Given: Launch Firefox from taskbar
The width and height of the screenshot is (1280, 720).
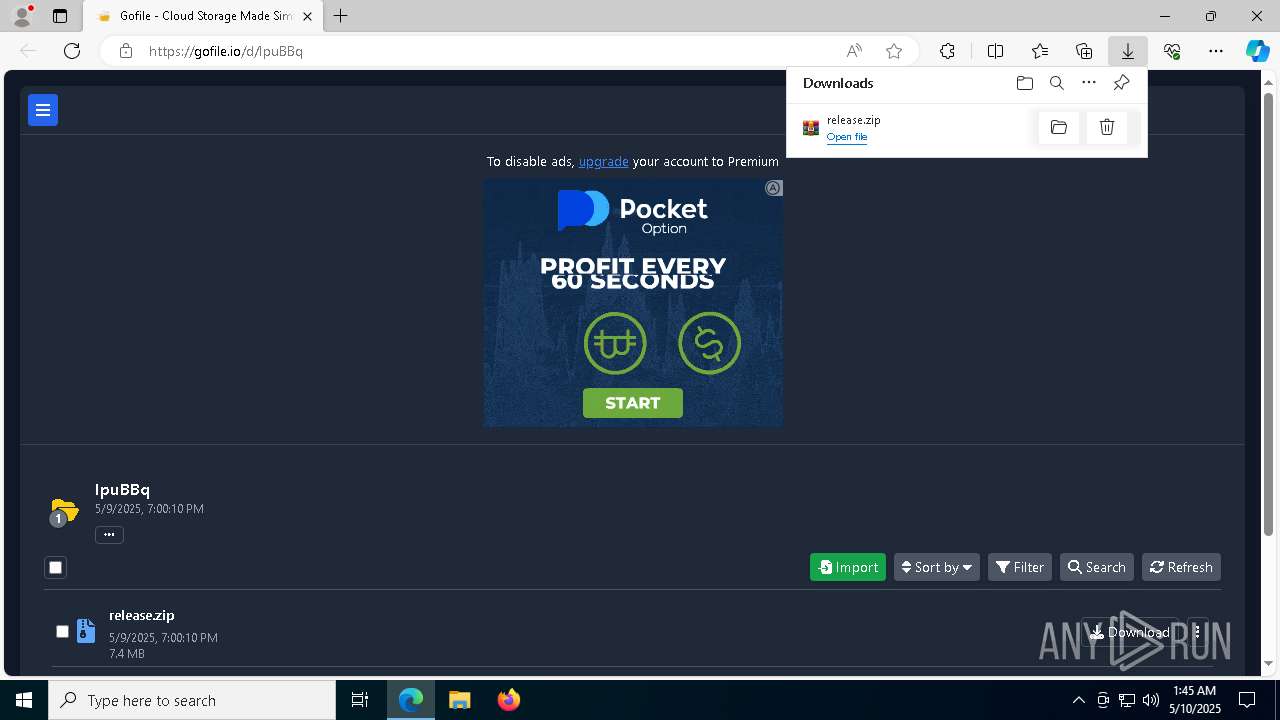Looking at the screenshot, I should 509,700.
